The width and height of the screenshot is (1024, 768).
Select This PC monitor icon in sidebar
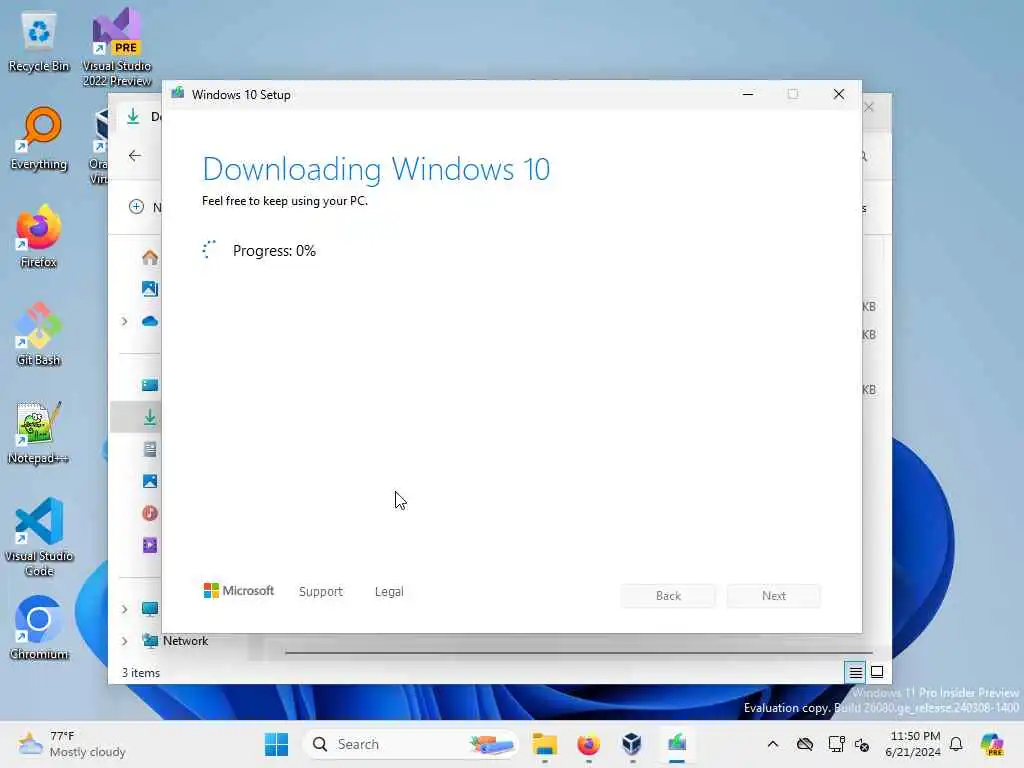(x=150, y=609)
